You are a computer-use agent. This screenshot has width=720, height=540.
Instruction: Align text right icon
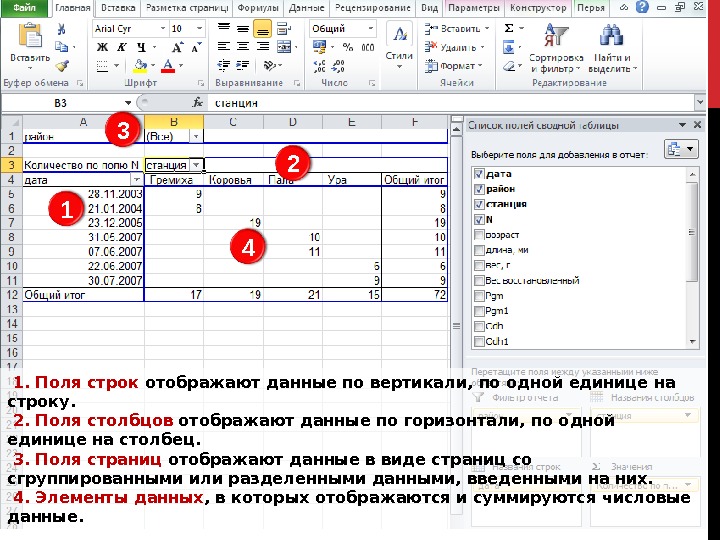[x=263, y=47]
